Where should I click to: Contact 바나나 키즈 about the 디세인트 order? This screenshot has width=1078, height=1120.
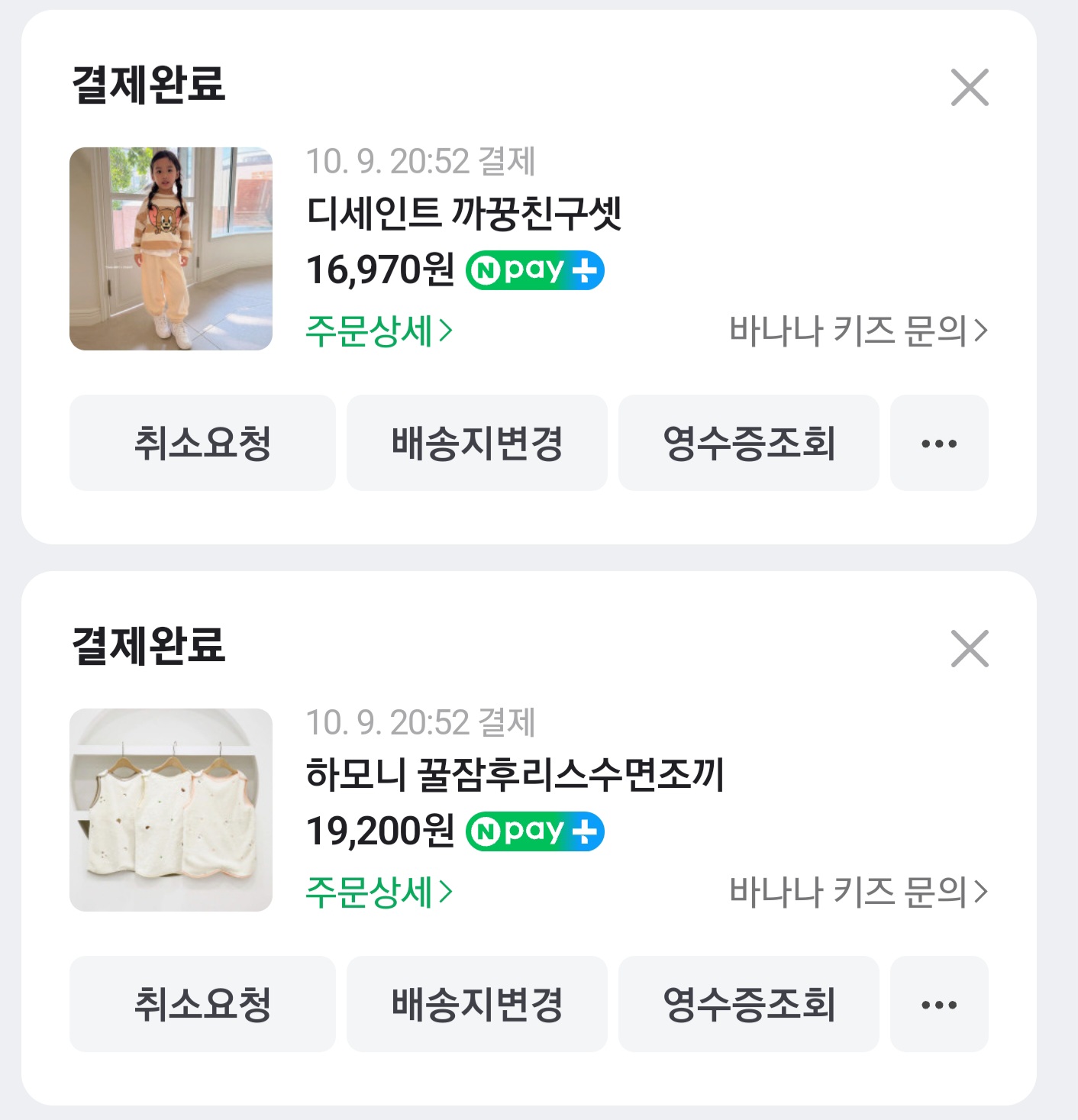pyautogui.click(x=858, y=331)
